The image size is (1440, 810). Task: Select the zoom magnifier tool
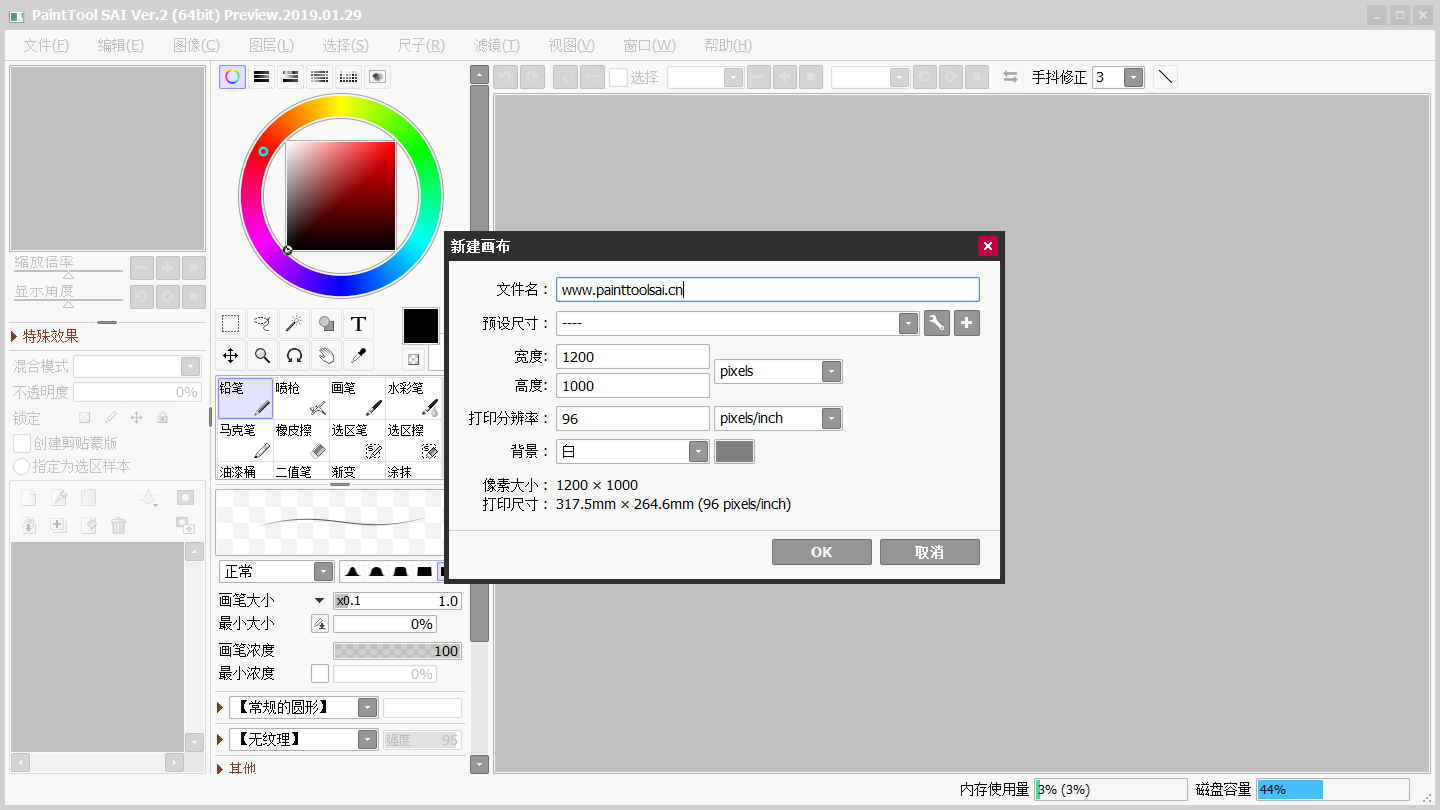pyautogui.click(x=262, y=355)
